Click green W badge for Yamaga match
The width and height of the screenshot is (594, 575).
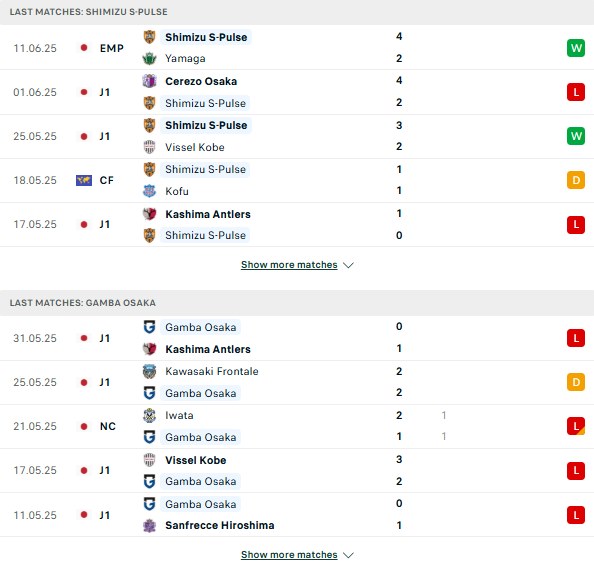(576, 48)
